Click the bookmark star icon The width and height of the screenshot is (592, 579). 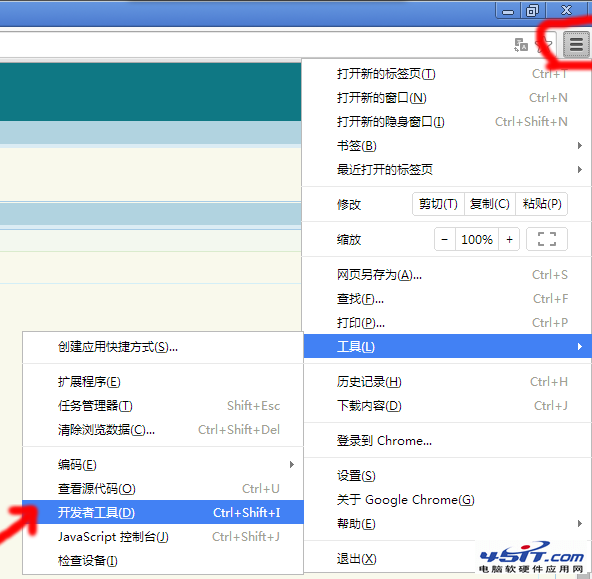[x=544, y=45]
